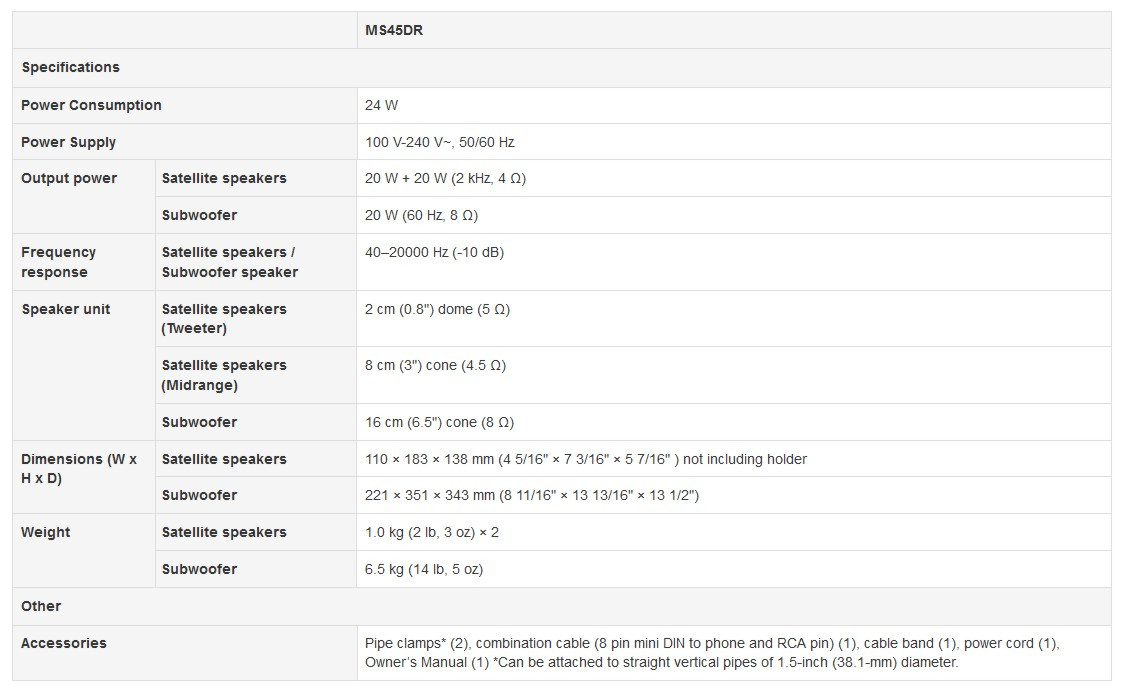Click the Accessories description text

point(712,653)
